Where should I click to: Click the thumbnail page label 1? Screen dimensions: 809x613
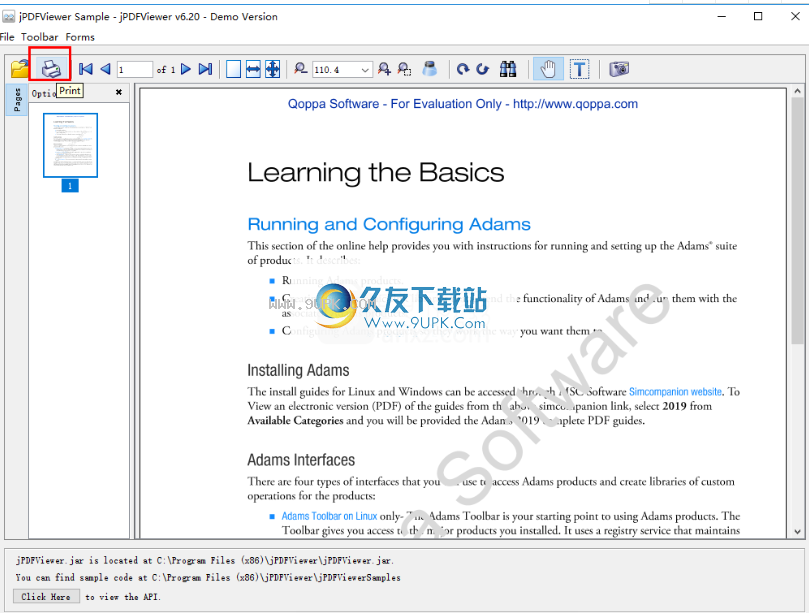pos(70,186)
